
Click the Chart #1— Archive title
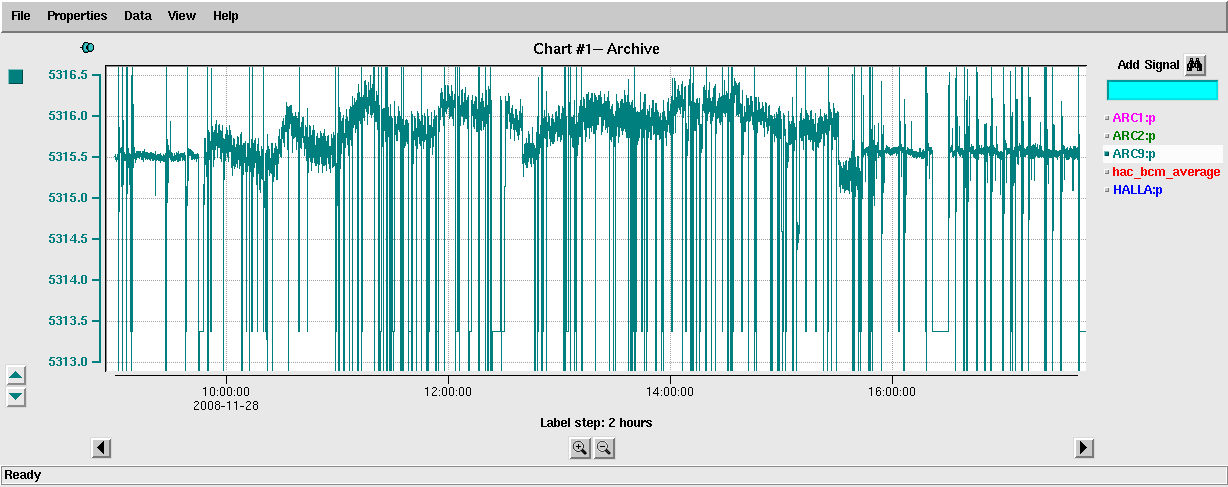coord(597,49)
